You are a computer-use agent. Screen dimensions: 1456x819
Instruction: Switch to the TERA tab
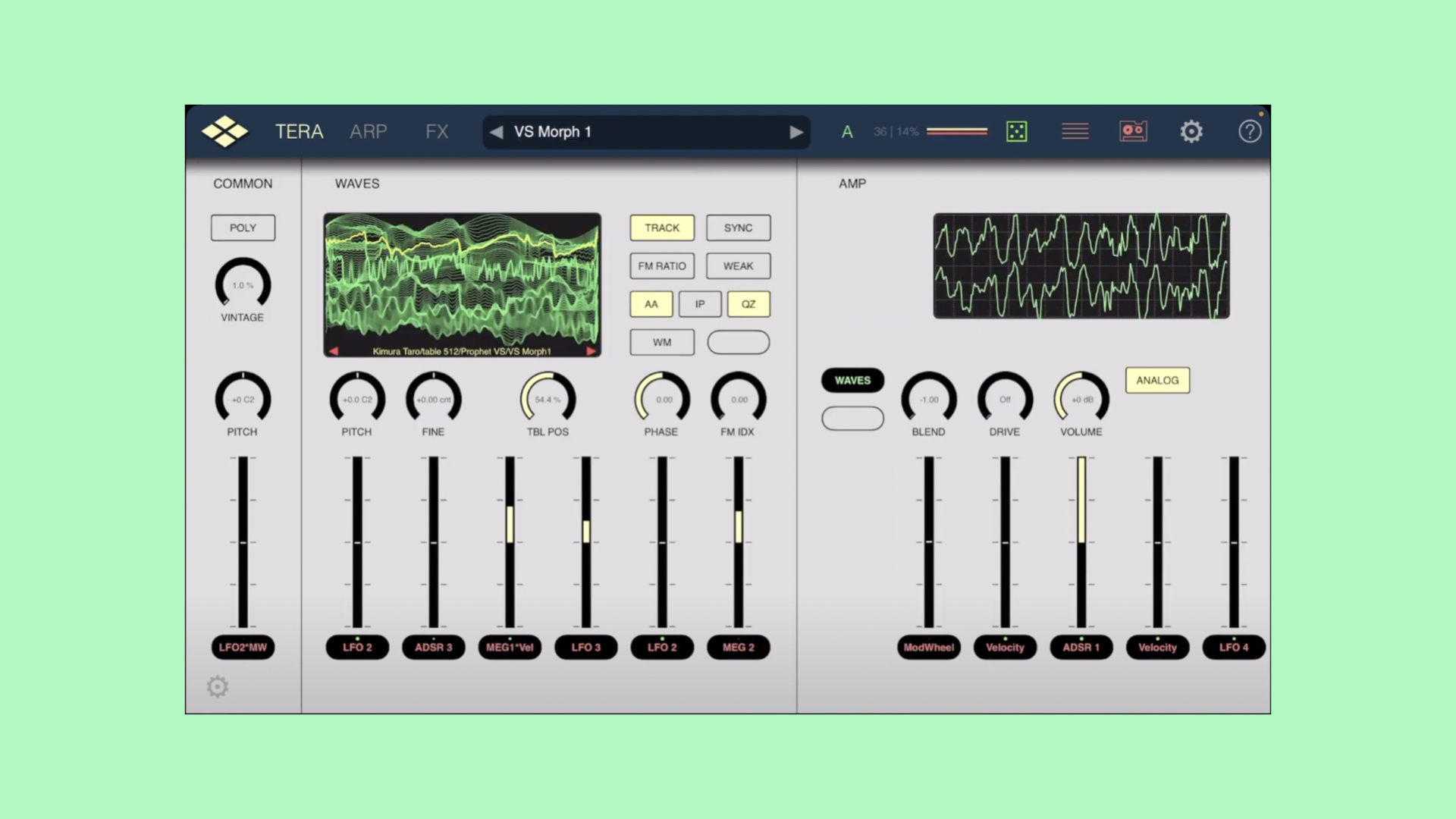tap(299, 132)
